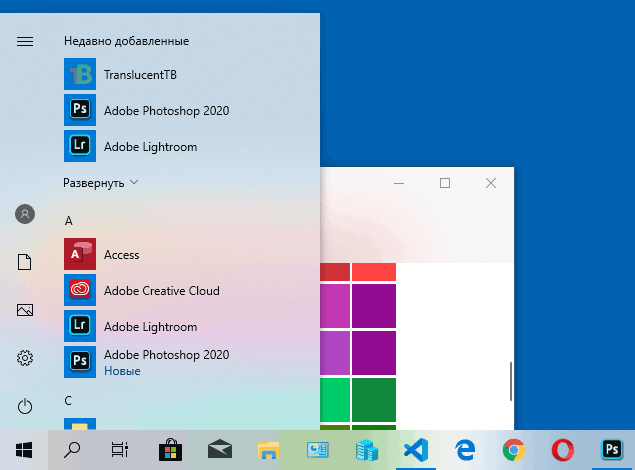
Task: Click the Photoshop icon in the taskbar
Action: tap(609, 449)
